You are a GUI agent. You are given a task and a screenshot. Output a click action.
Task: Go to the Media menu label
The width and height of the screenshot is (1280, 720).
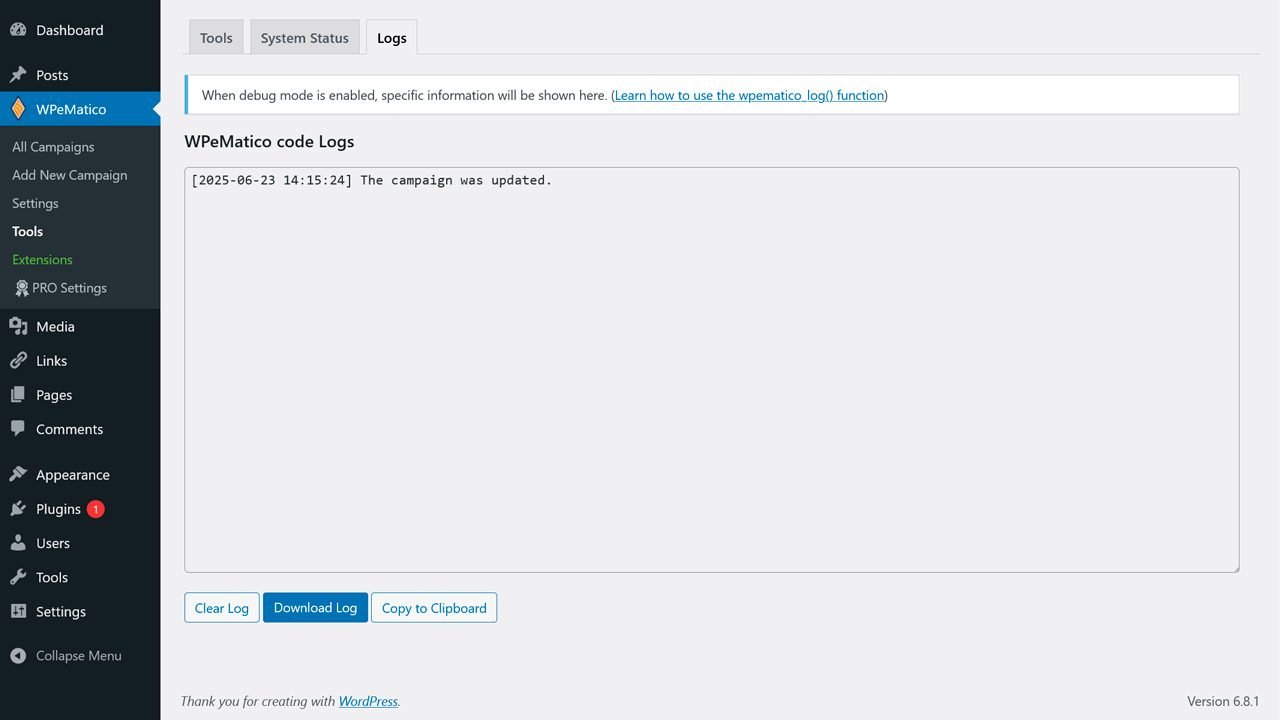tap(55, 326)
